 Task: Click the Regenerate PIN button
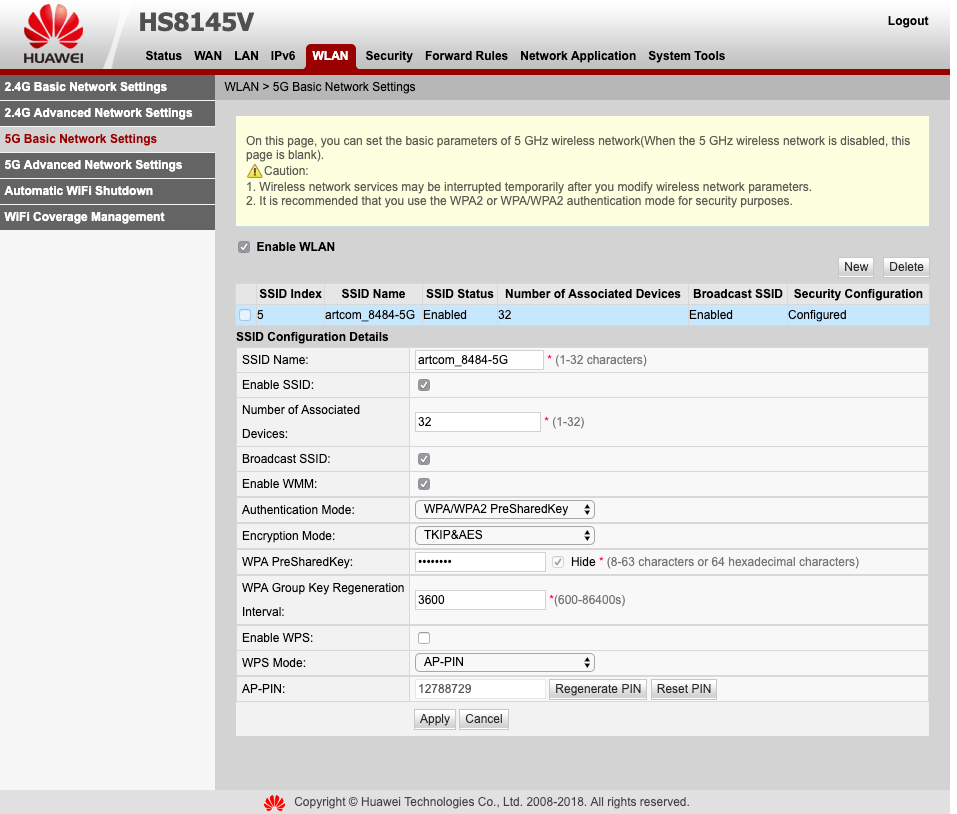[598, 689]
